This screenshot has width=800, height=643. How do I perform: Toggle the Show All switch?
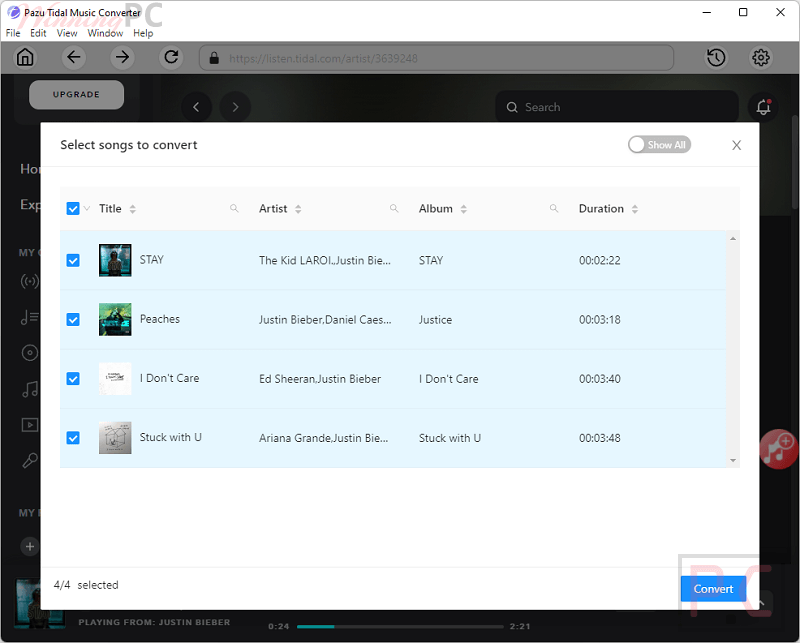point(659,145)
